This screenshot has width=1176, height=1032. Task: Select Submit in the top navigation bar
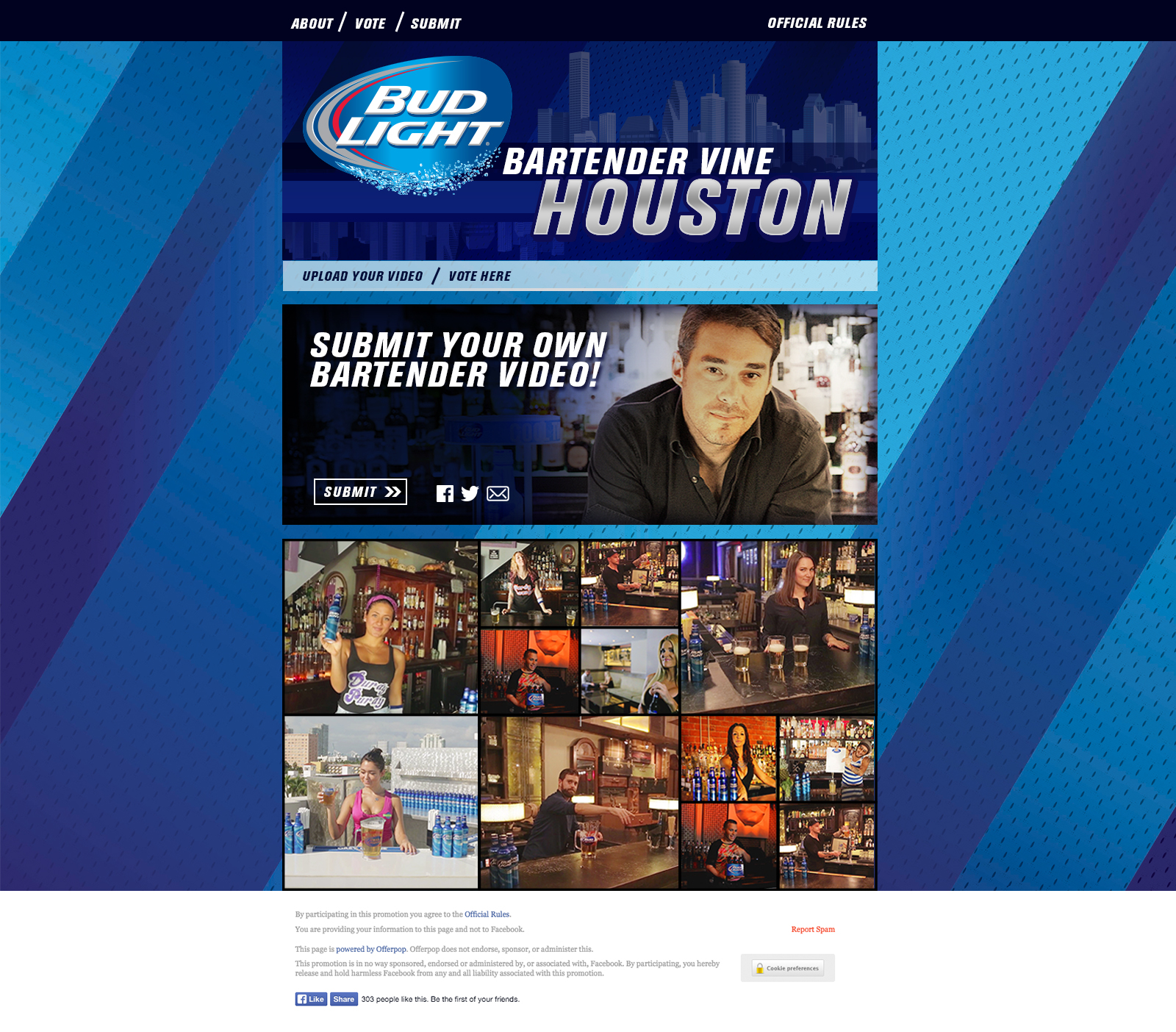(435, 24)
